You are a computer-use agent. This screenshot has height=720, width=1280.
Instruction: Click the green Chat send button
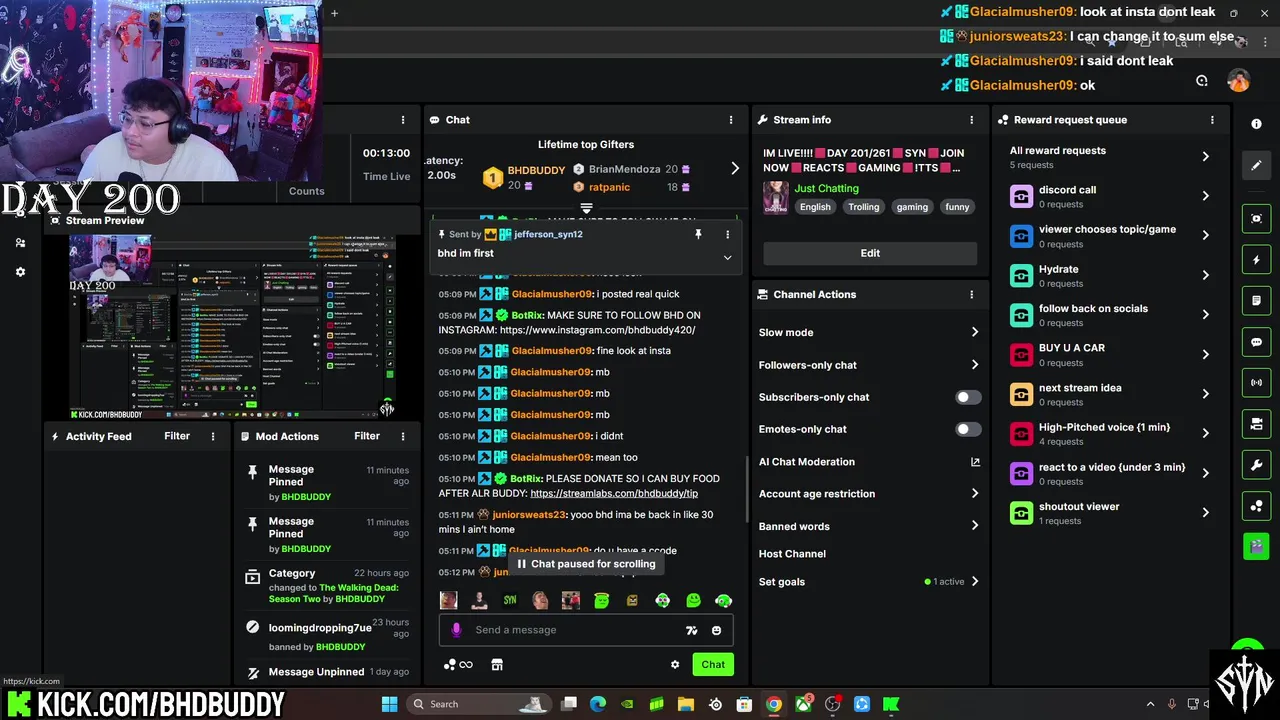point(713,664)
